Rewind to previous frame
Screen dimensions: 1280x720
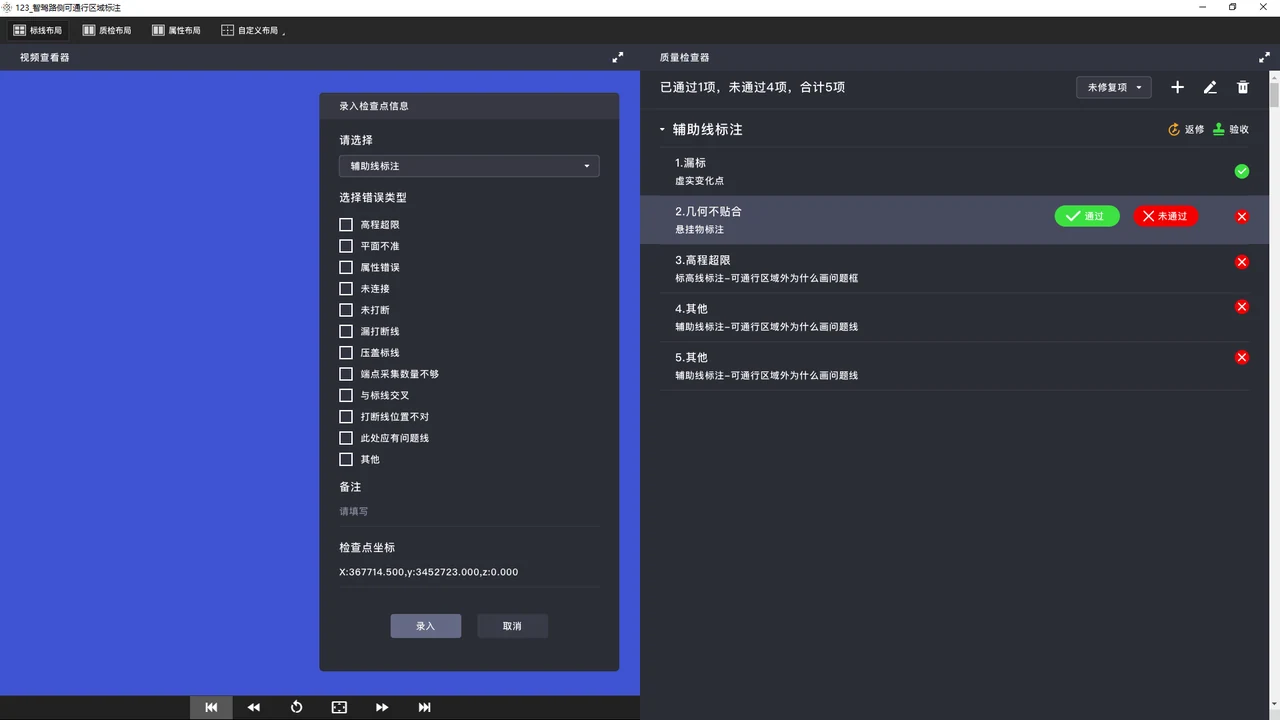click(254, 707)
